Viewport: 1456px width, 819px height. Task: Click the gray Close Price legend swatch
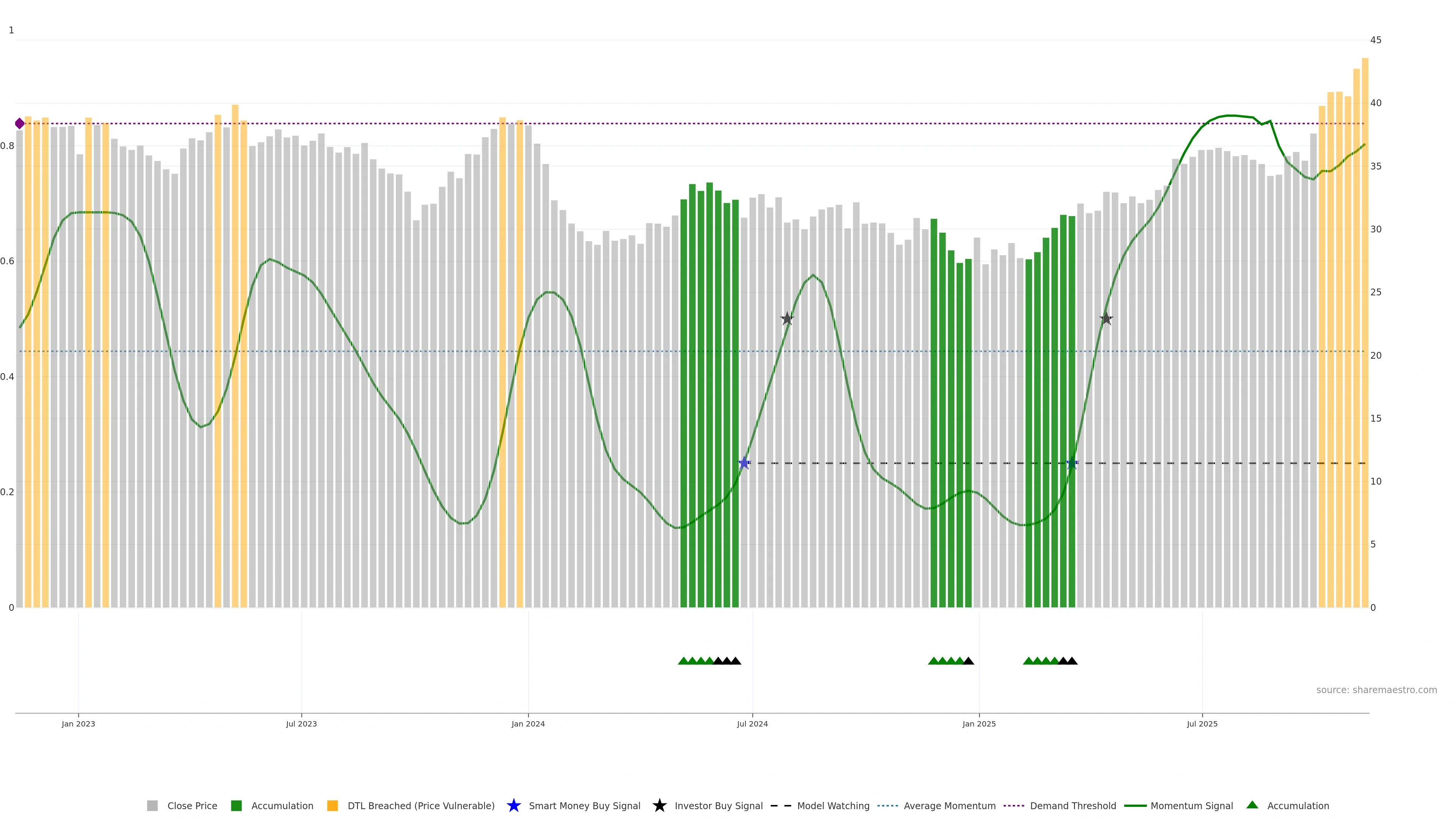pos(152,805)
